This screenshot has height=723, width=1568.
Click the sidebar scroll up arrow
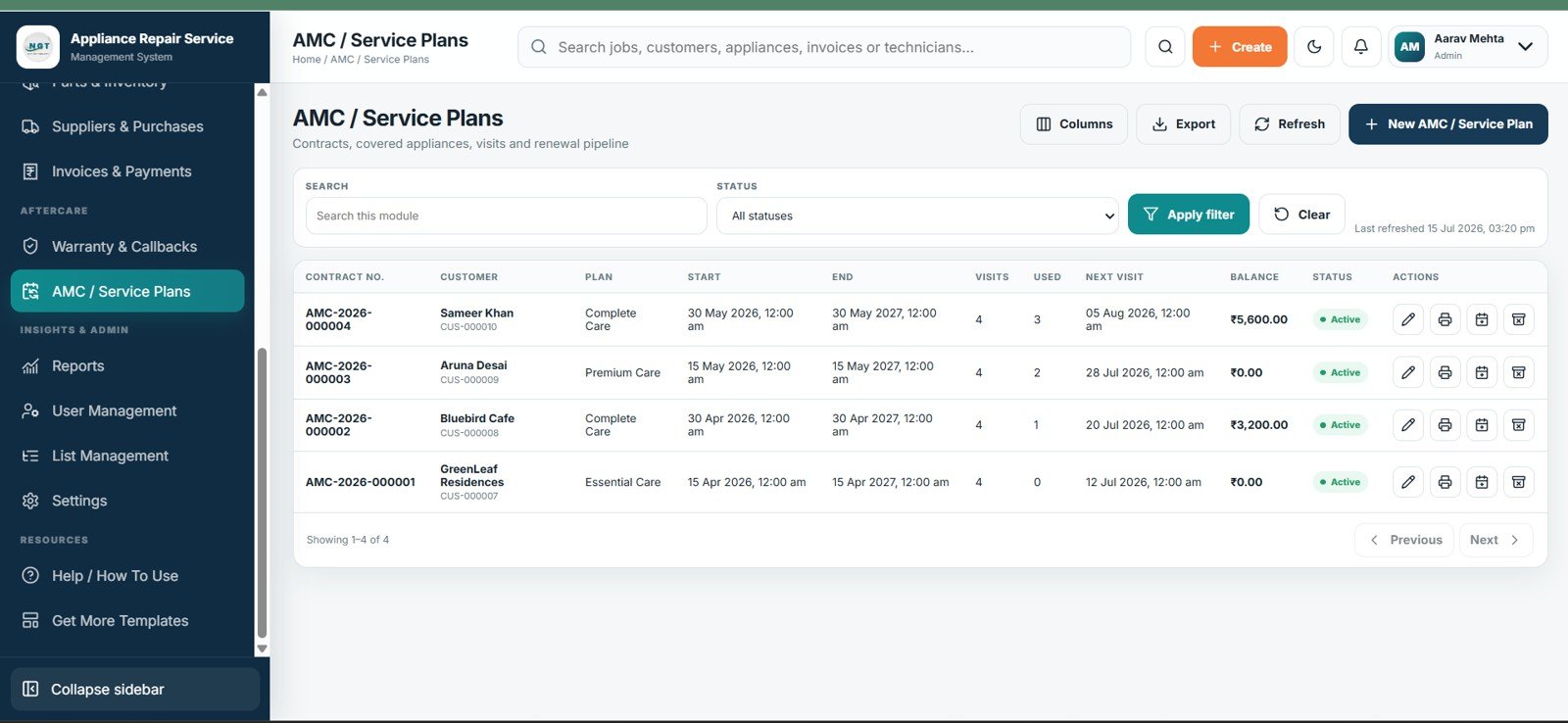[x=262, y=92]
